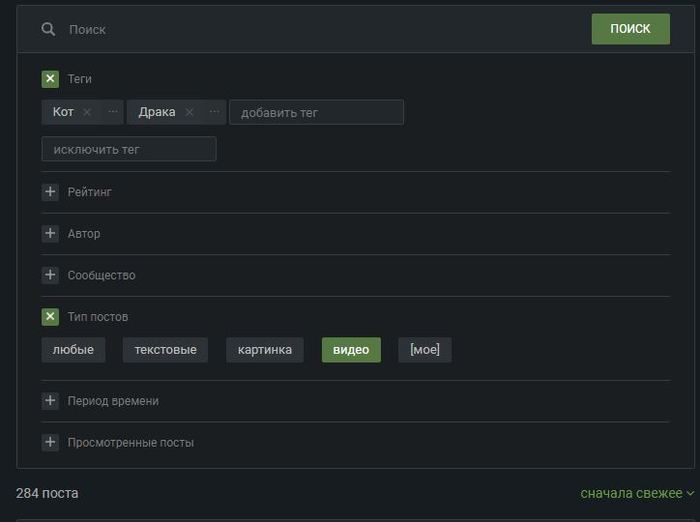Expand the Рейтинг filter section
Image resolution: width=700 pixels, height=522 pixels.
pyautogui.click(x=50, y=192)
